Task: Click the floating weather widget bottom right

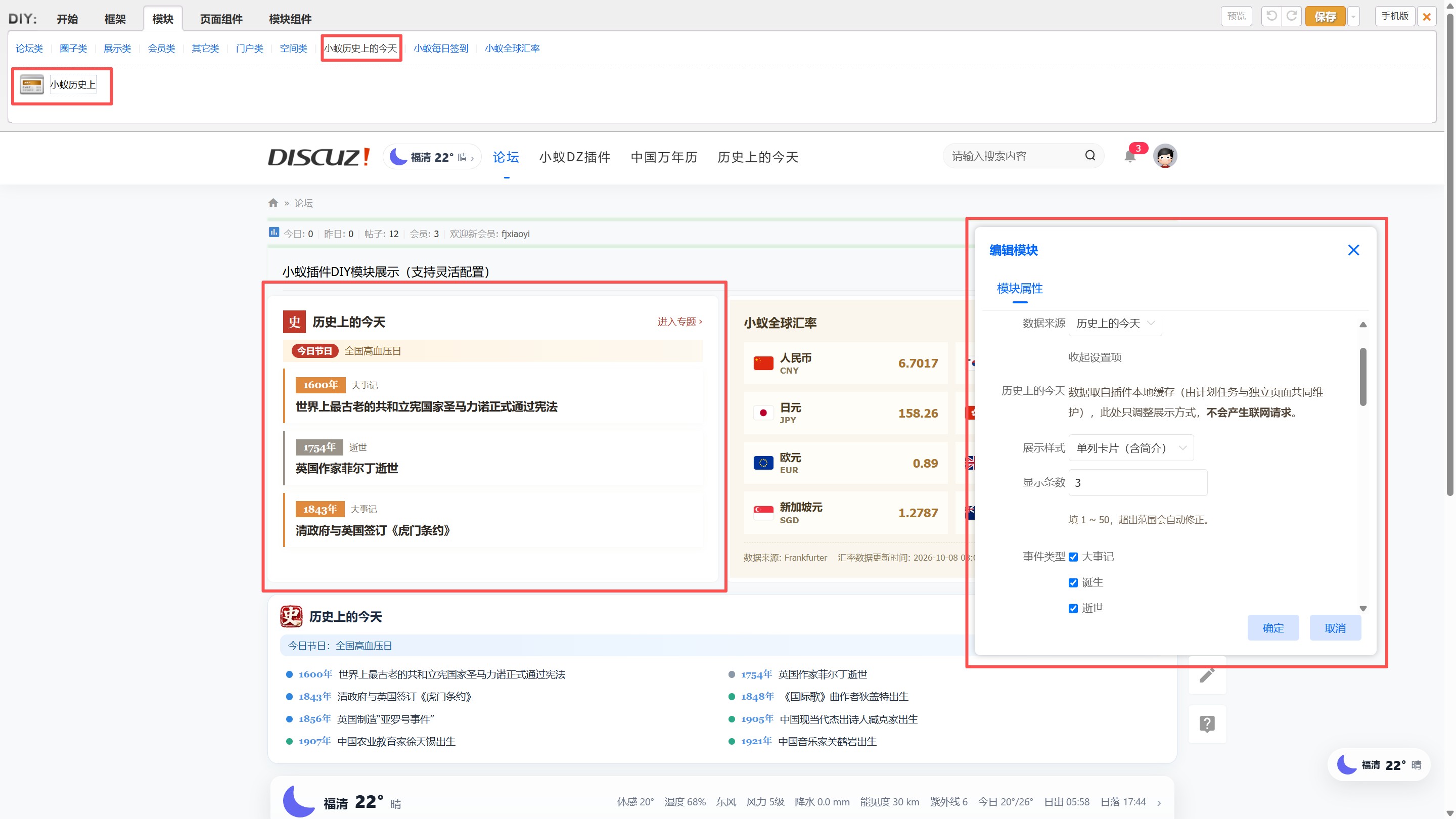Action: (1378, 765)
